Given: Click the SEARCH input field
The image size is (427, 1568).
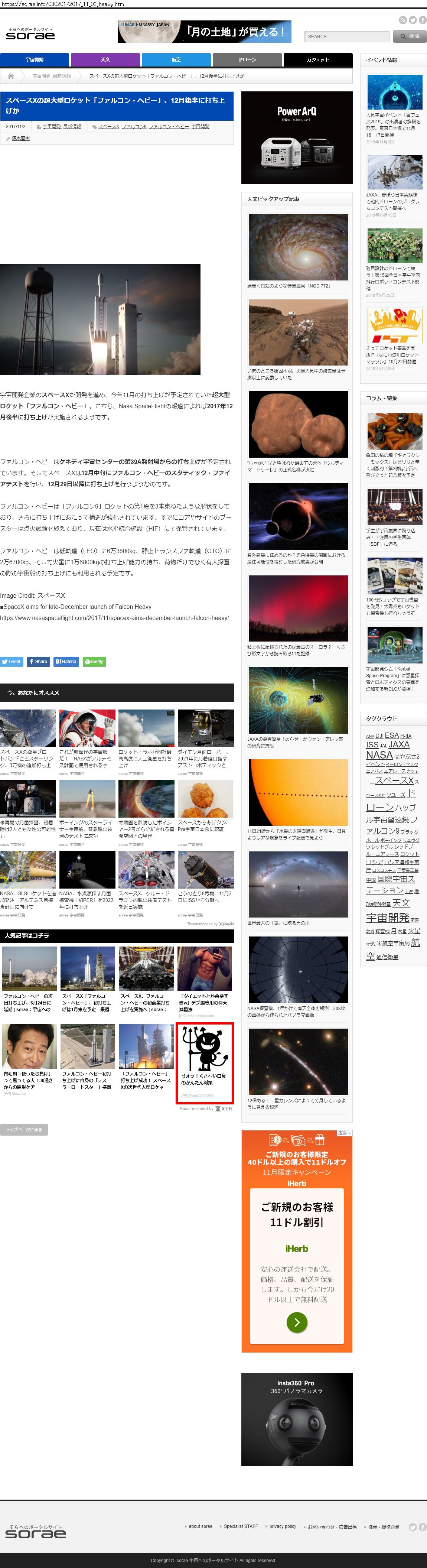Looking at the screenshot, I should point(347,36).
